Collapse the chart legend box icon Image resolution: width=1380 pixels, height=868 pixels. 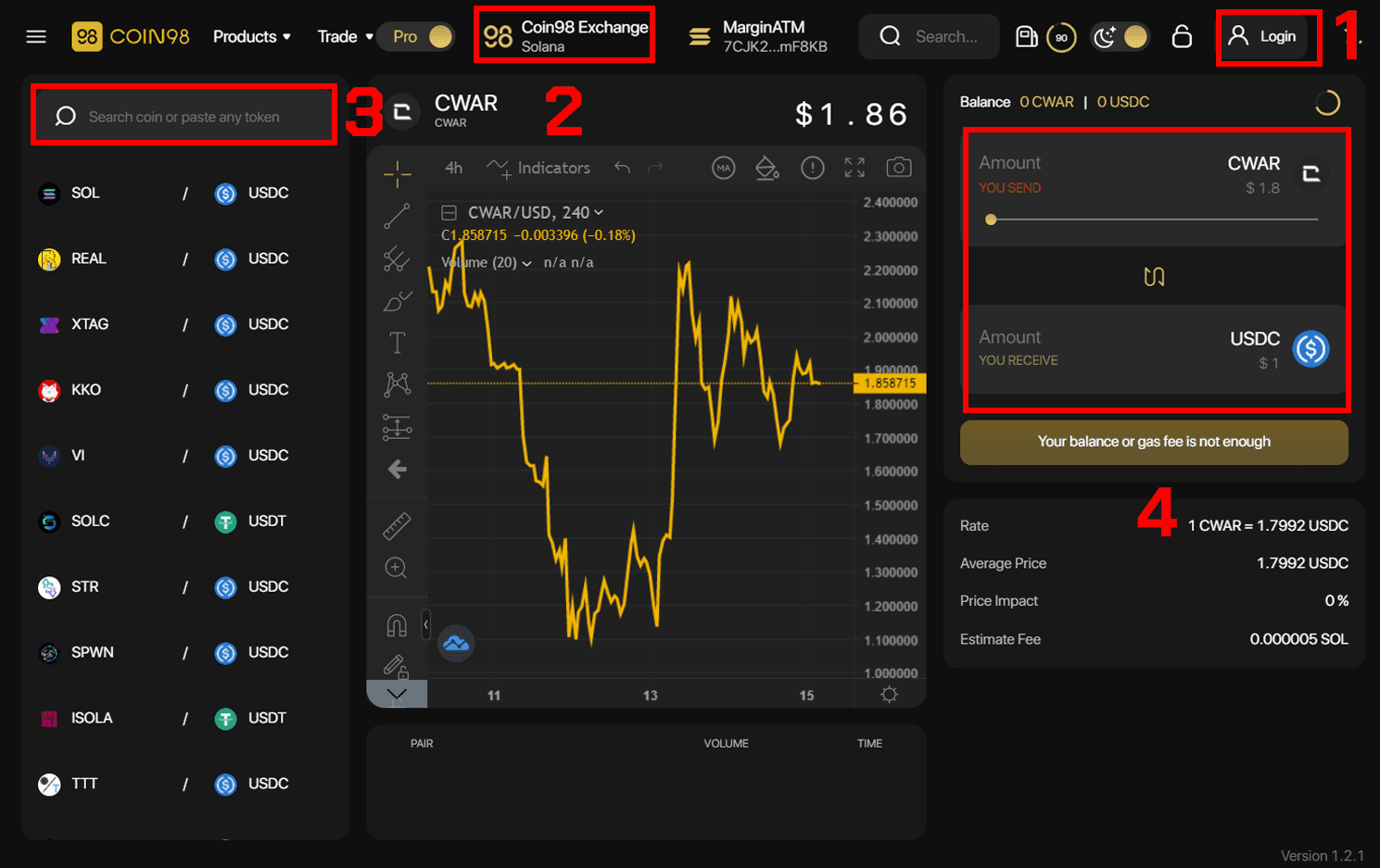tap(449, 213)
